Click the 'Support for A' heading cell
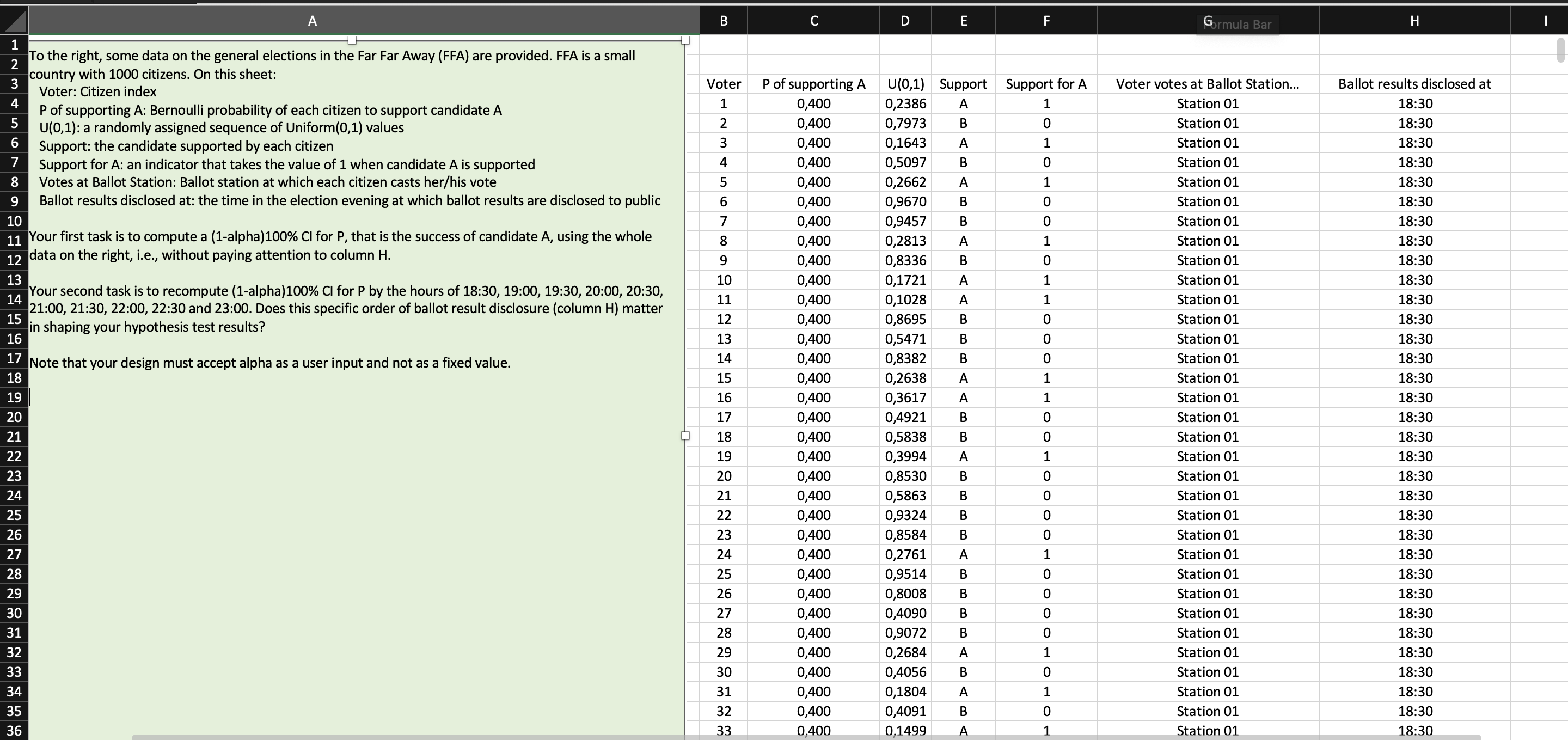 tap(1046, 84)
